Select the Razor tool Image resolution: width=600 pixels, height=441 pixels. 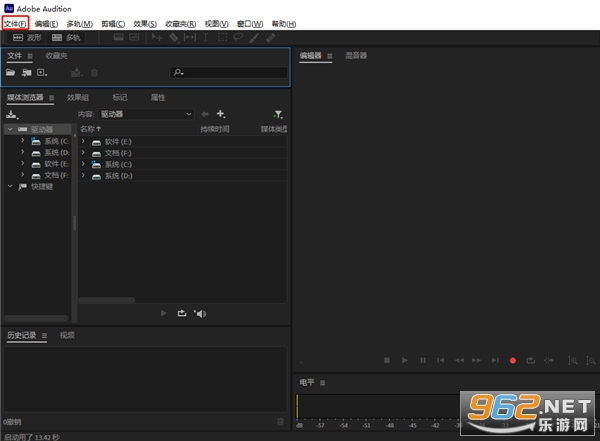[x=174, y=37]
